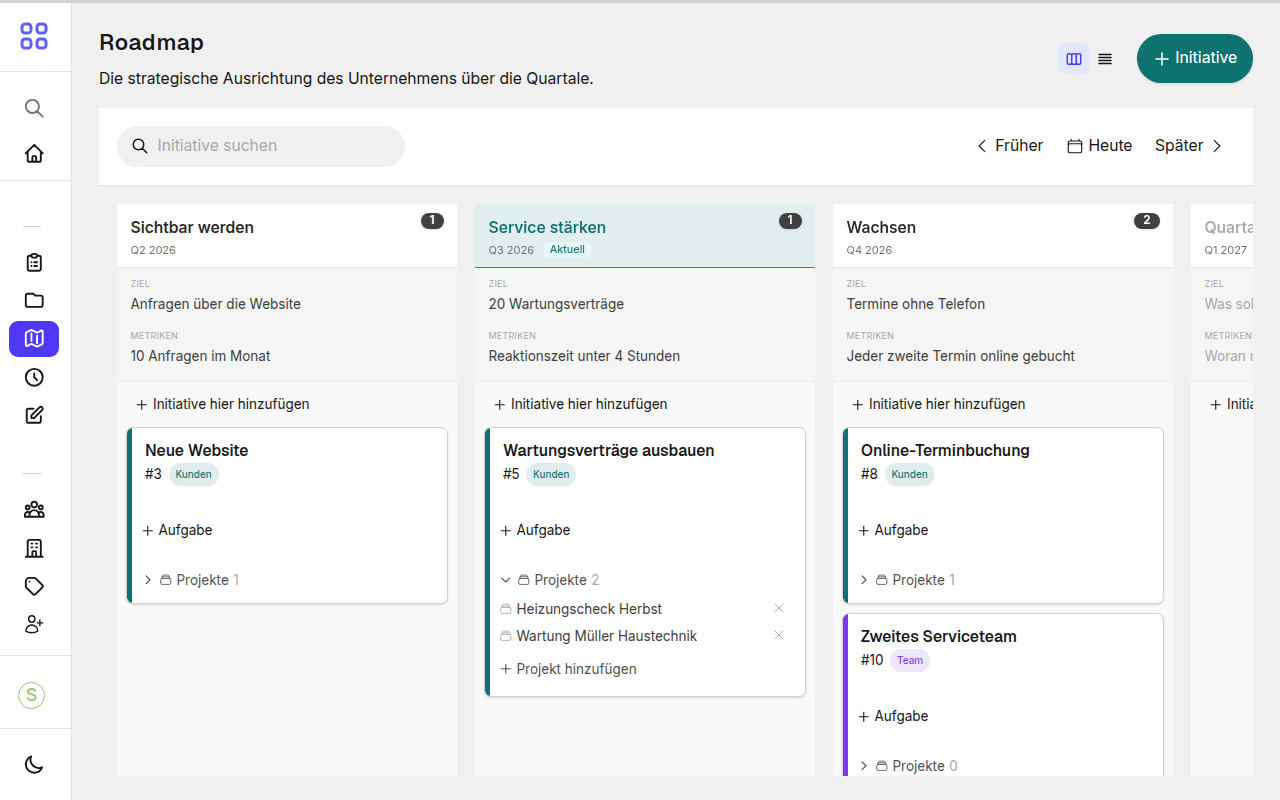Add Aufgabe to the Zweites Serviceteam card
Screen dimensions: 1280x800
tap(894, 716)
